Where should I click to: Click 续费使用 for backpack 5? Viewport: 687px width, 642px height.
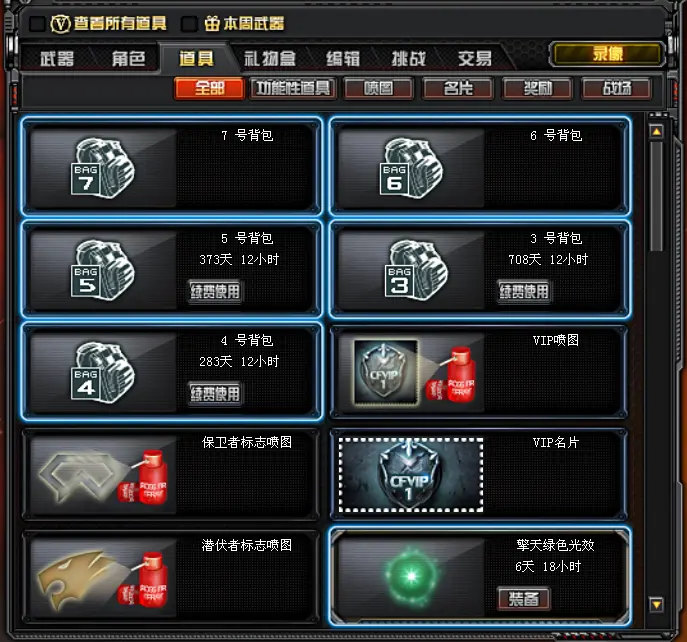[x=215, y=291]
